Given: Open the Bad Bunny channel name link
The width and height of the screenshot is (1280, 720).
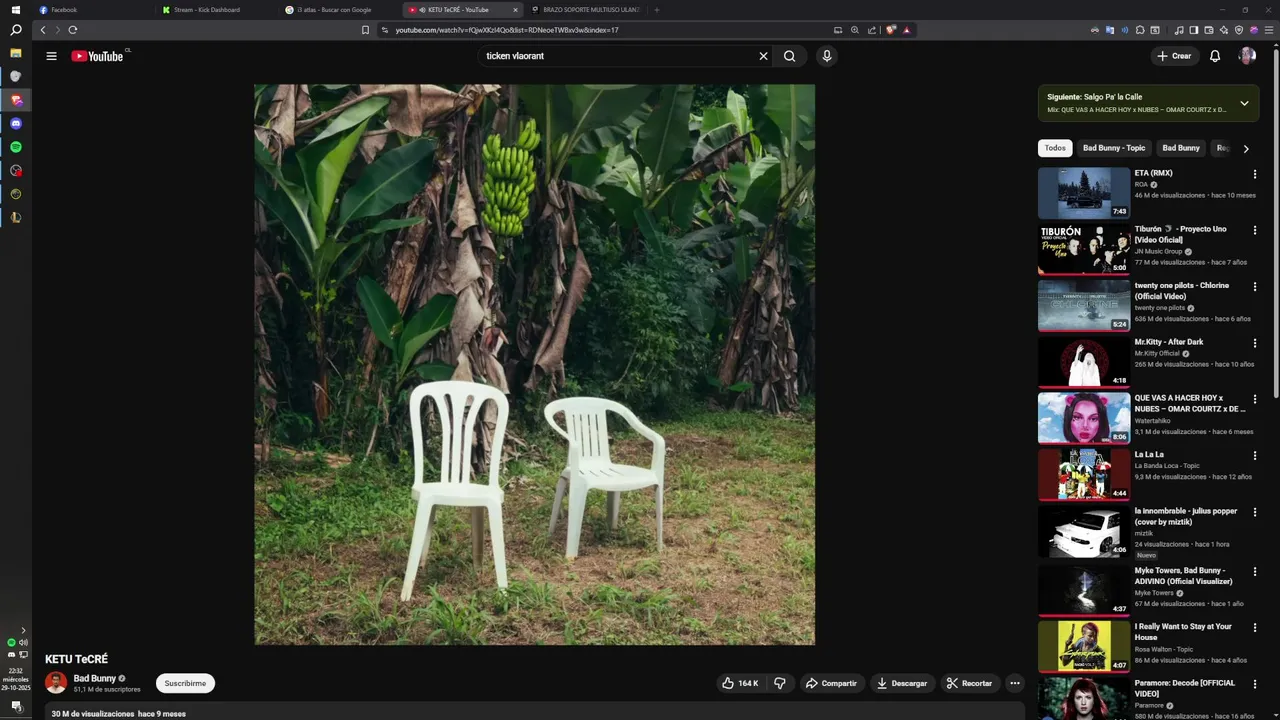Looking at the screenshot, I should click(x=95, y=678).
